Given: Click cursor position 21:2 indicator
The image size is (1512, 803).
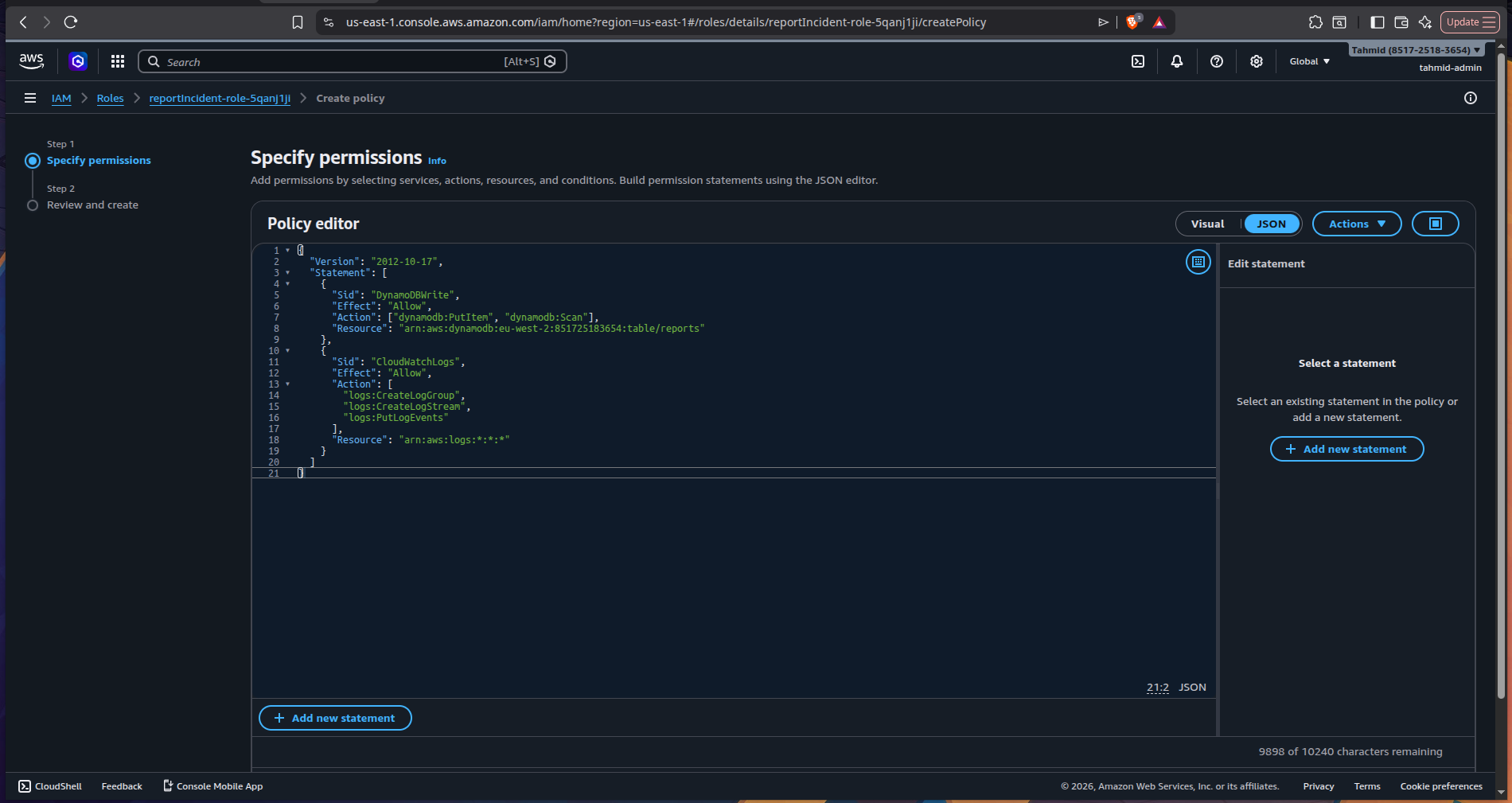Looking at the screenshot, I should pyautogui.click(x=1158, y=688).
